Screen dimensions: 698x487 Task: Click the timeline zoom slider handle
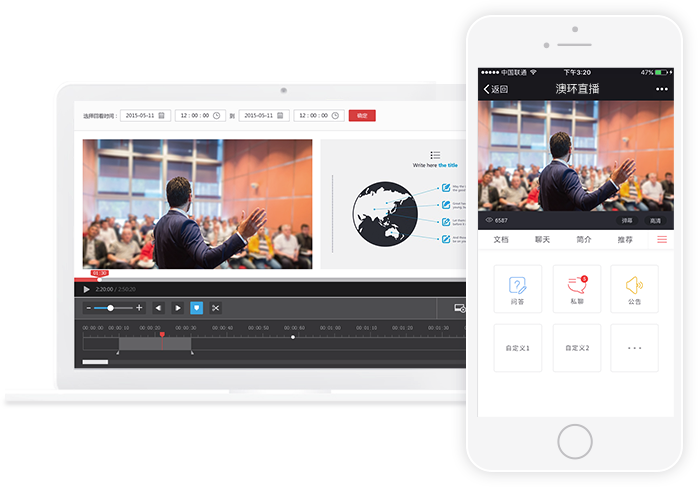tap(111, 308)
